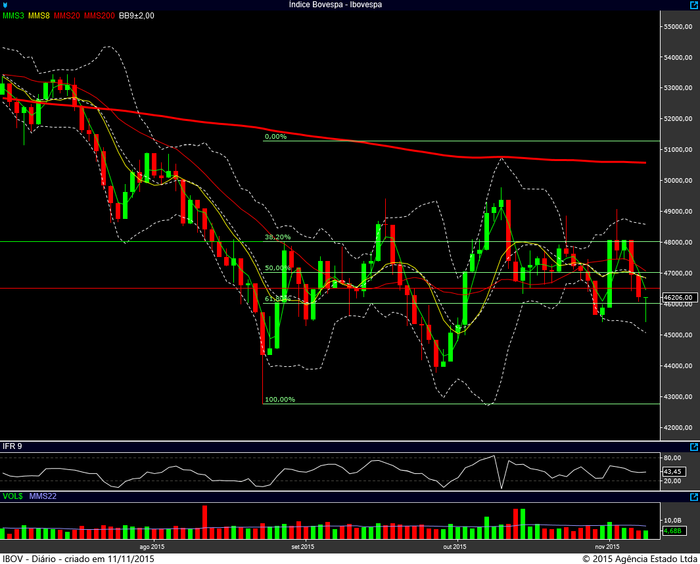Image resolution: width=700 pixels, height=564 pixels.
Task: Click the 50,00% Fibonacci level label
Action: (x=277, y=268)
